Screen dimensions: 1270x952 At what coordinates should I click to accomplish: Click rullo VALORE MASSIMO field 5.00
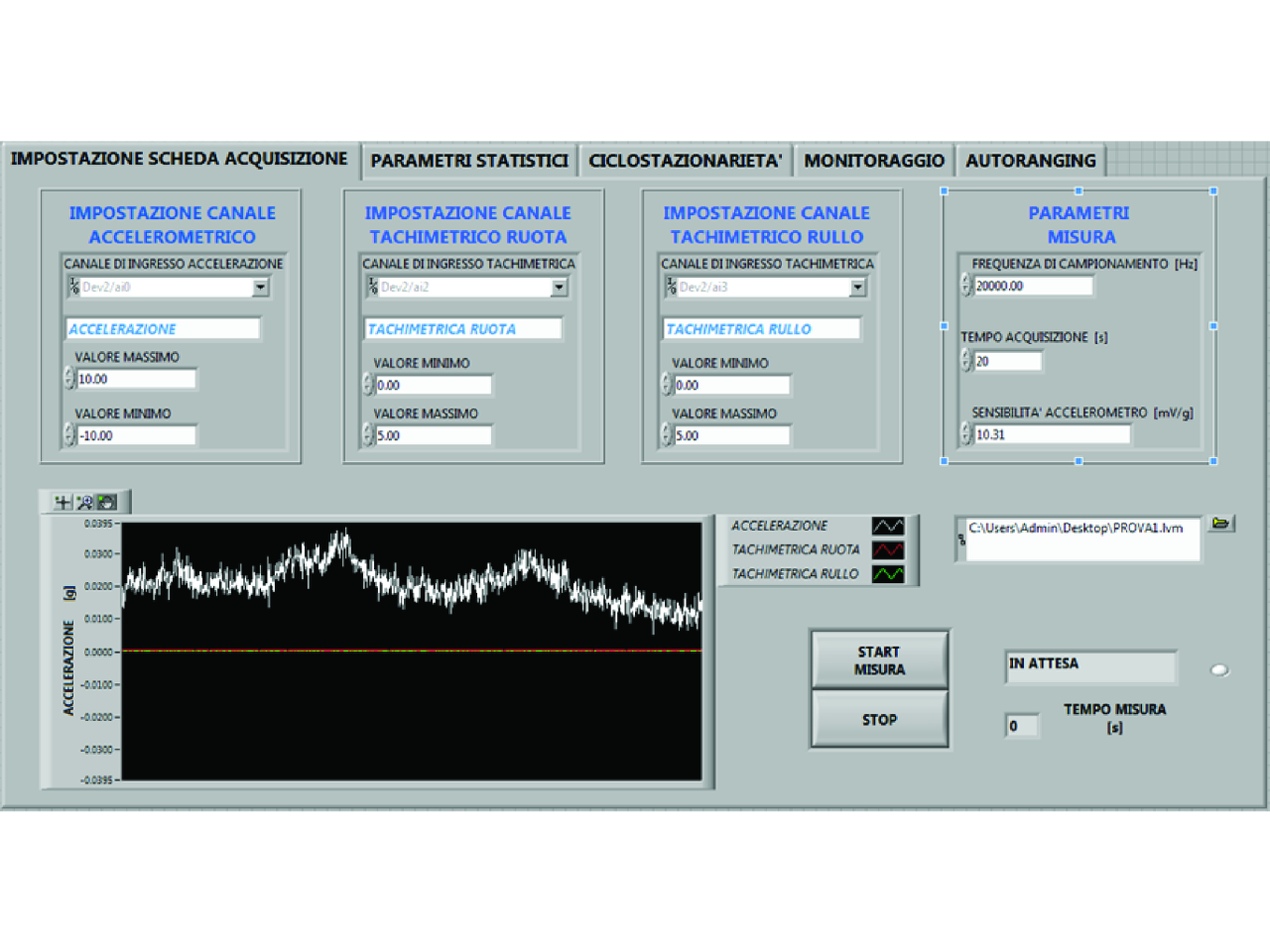732,434
